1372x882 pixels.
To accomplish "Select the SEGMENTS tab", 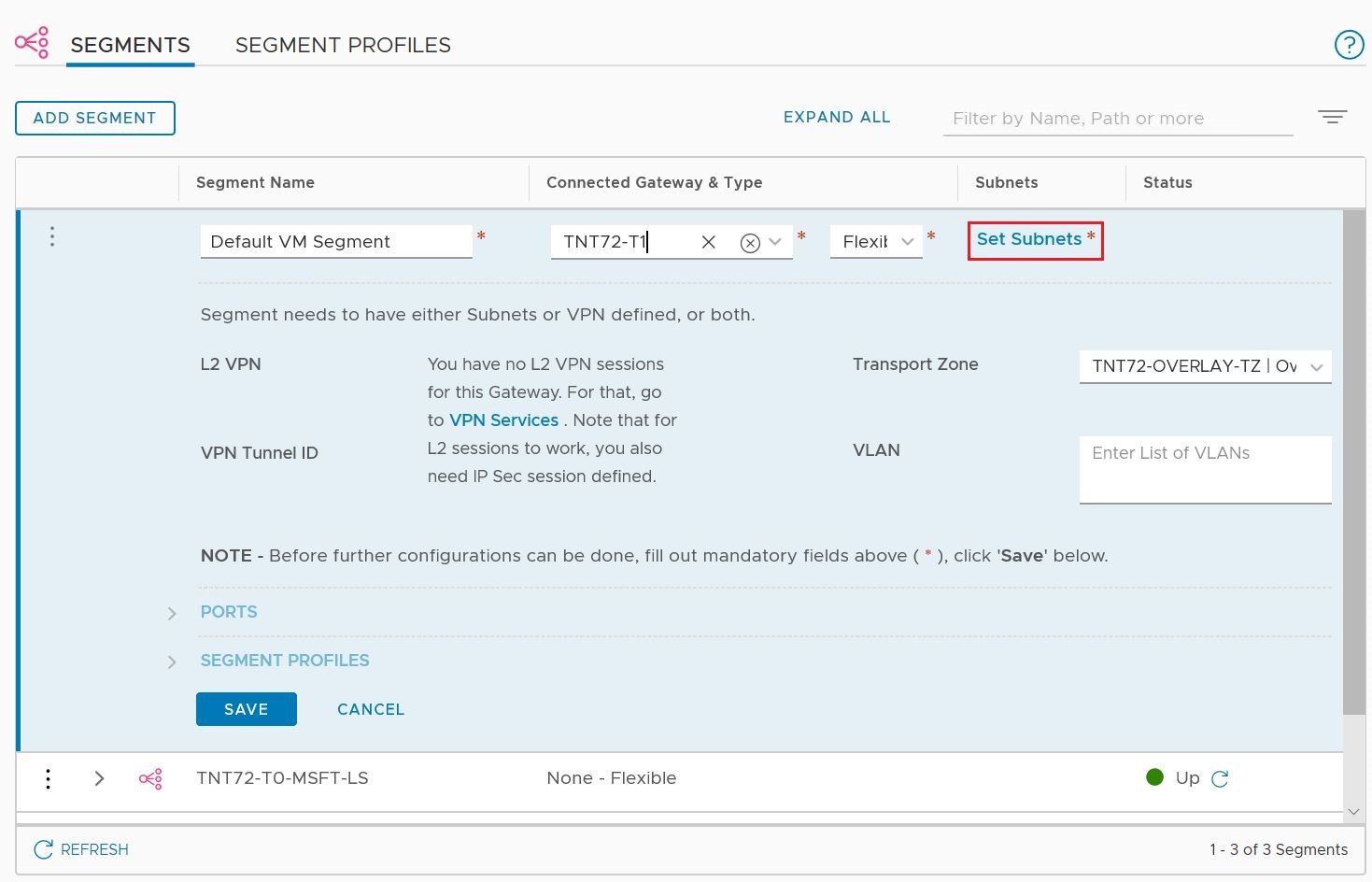I will click(130, 44).
